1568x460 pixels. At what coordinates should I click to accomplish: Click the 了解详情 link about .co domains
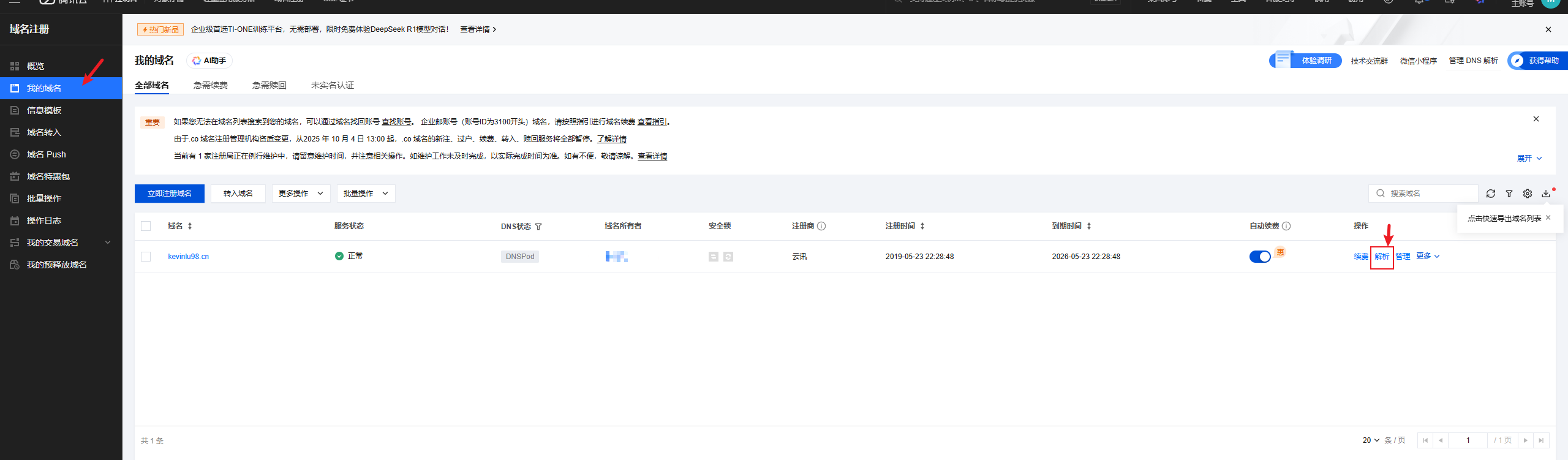[612, 139]
